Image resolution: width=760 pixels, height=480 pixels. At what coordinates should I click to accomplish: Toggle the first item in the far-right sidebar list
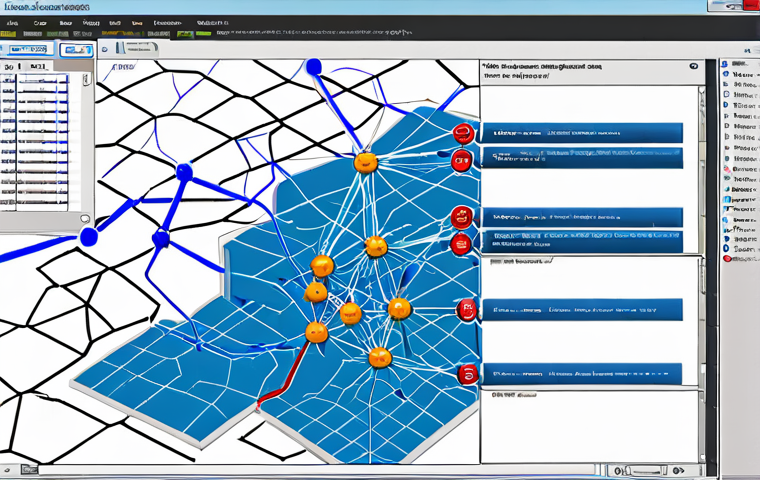727,74
